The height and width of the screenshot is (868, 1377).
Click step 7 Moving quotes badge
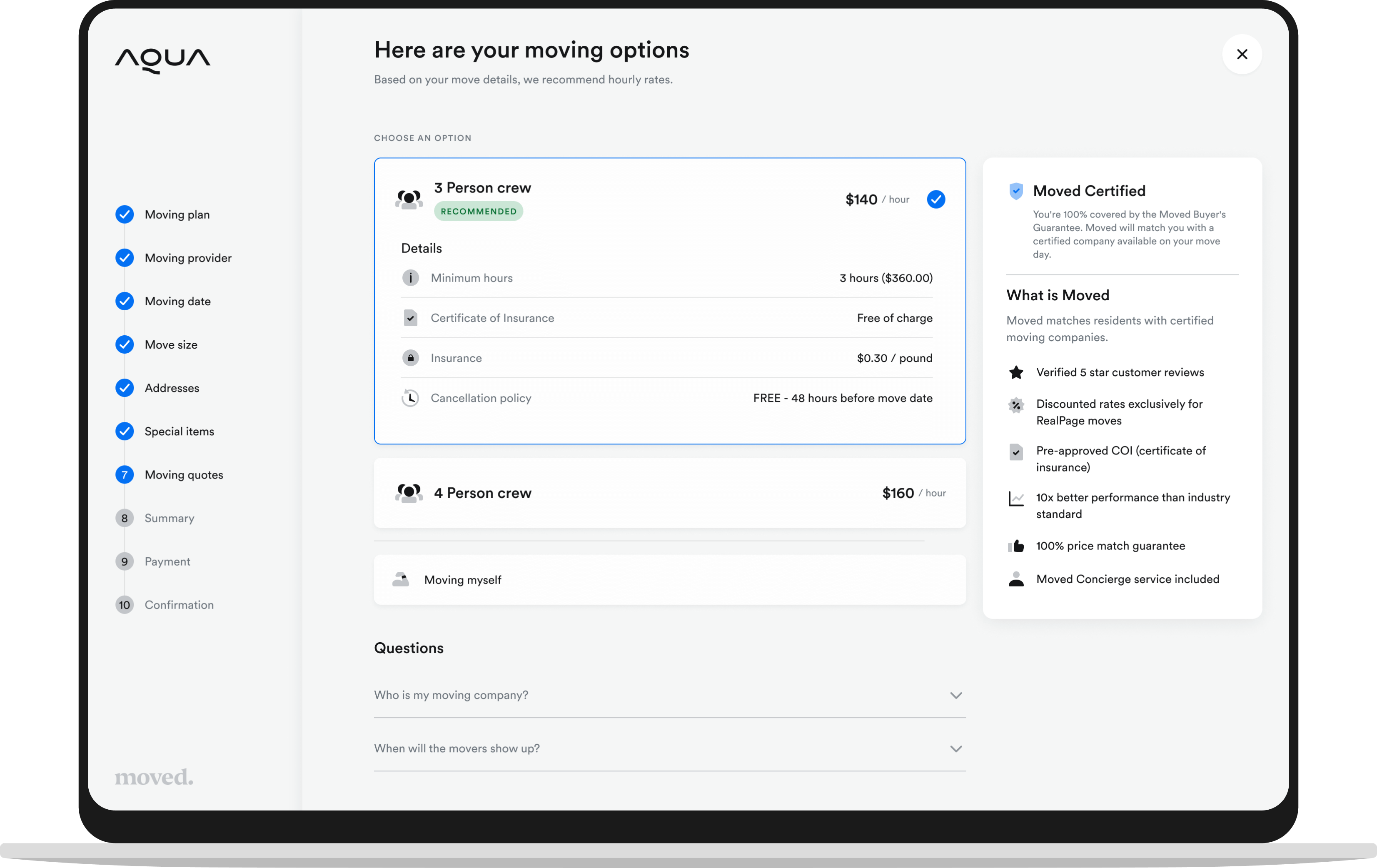(124, 475)
